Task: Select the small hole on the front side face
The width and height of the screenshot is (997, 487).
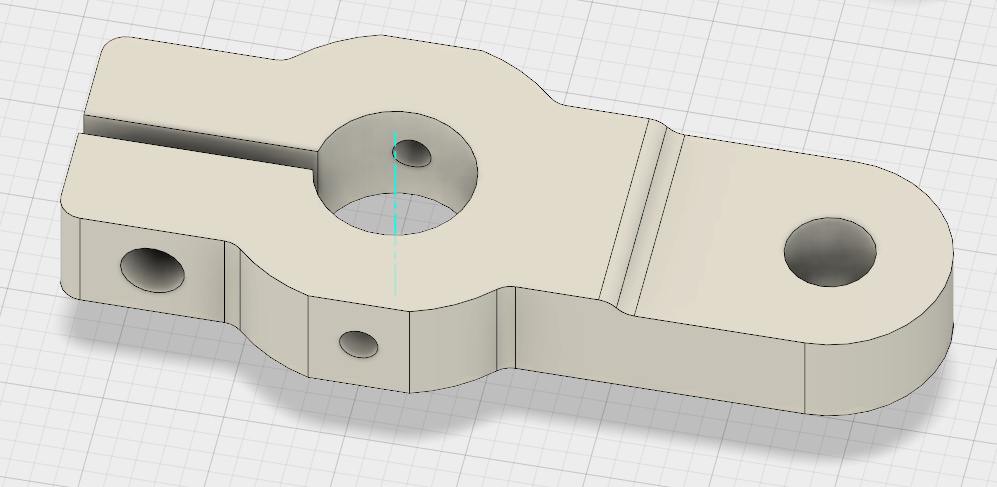Action: pos(359,344)
